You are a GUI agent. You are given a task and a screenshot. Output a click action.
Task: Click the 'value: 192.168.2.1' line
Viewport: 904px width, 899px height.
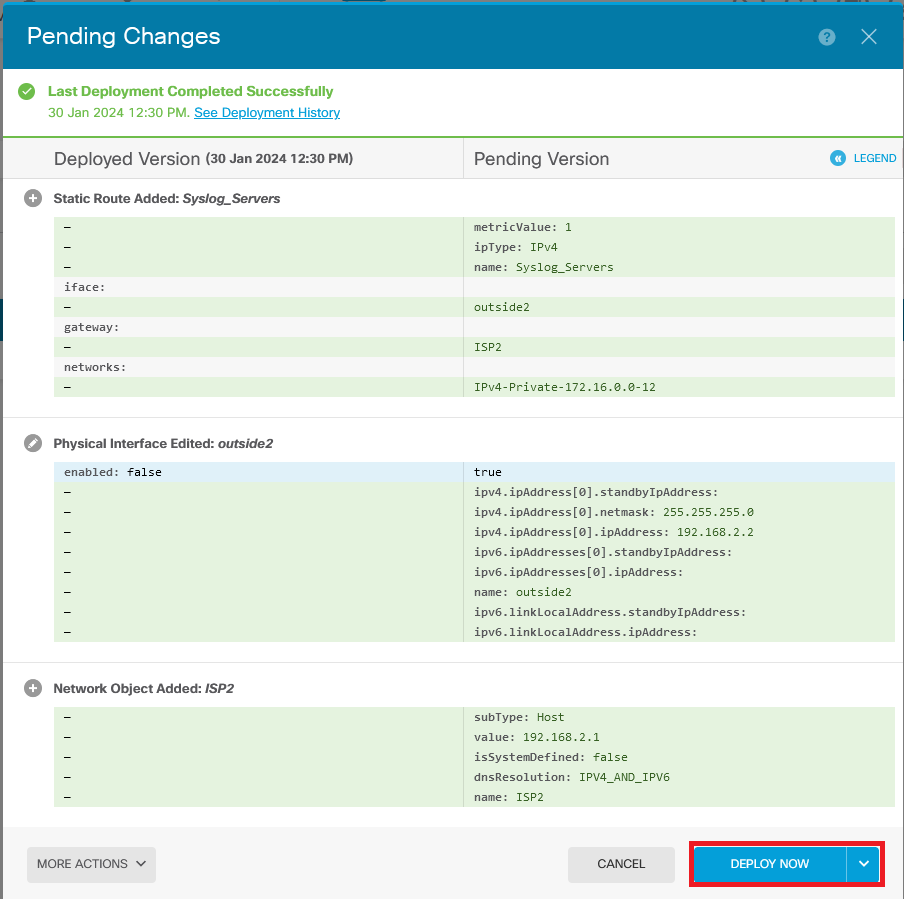tap(536, 737)
